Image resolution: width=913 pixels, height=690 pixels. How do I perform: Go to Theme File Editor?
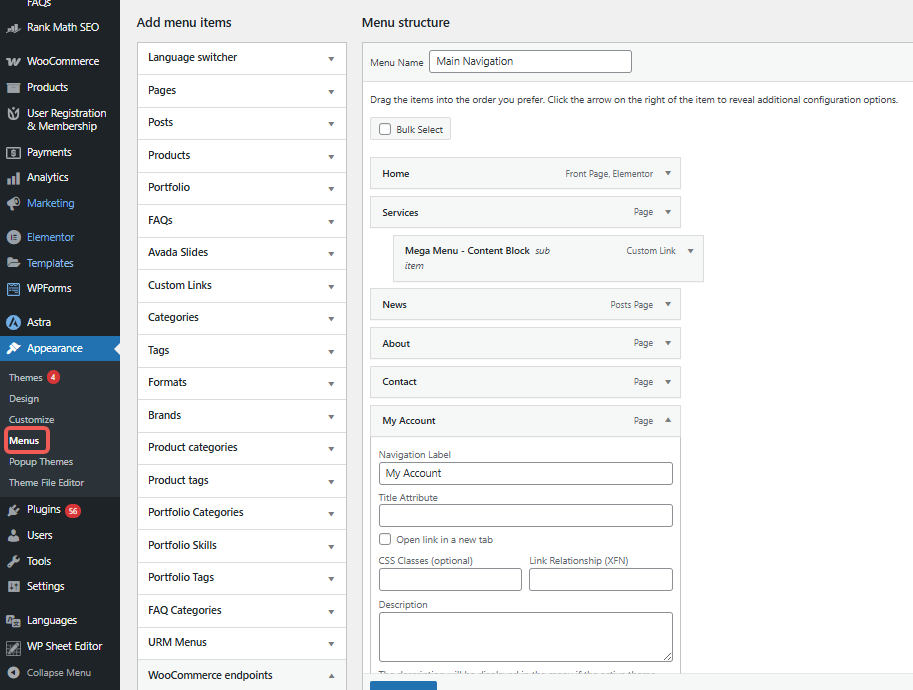click(46, 482)
